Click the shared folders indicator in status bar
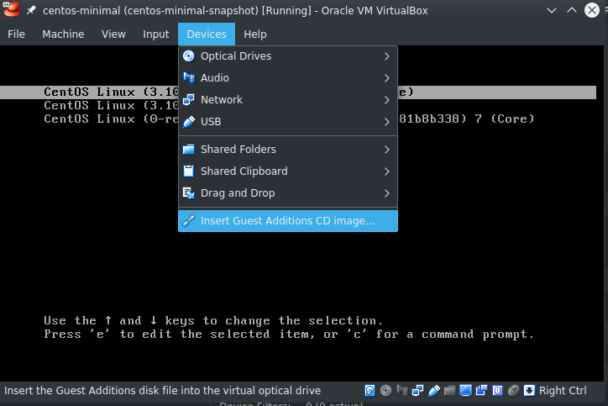 coord(449,390)
